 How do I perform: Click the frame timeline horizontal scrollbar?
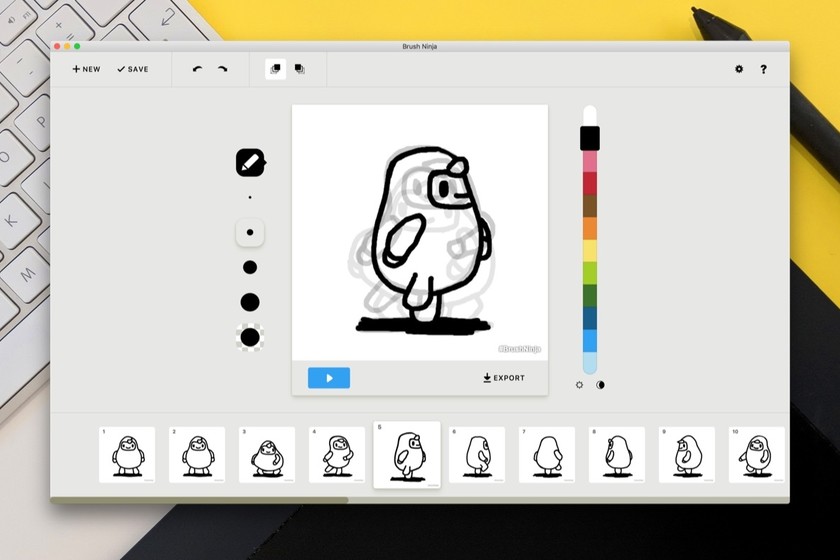click(199, 500)
